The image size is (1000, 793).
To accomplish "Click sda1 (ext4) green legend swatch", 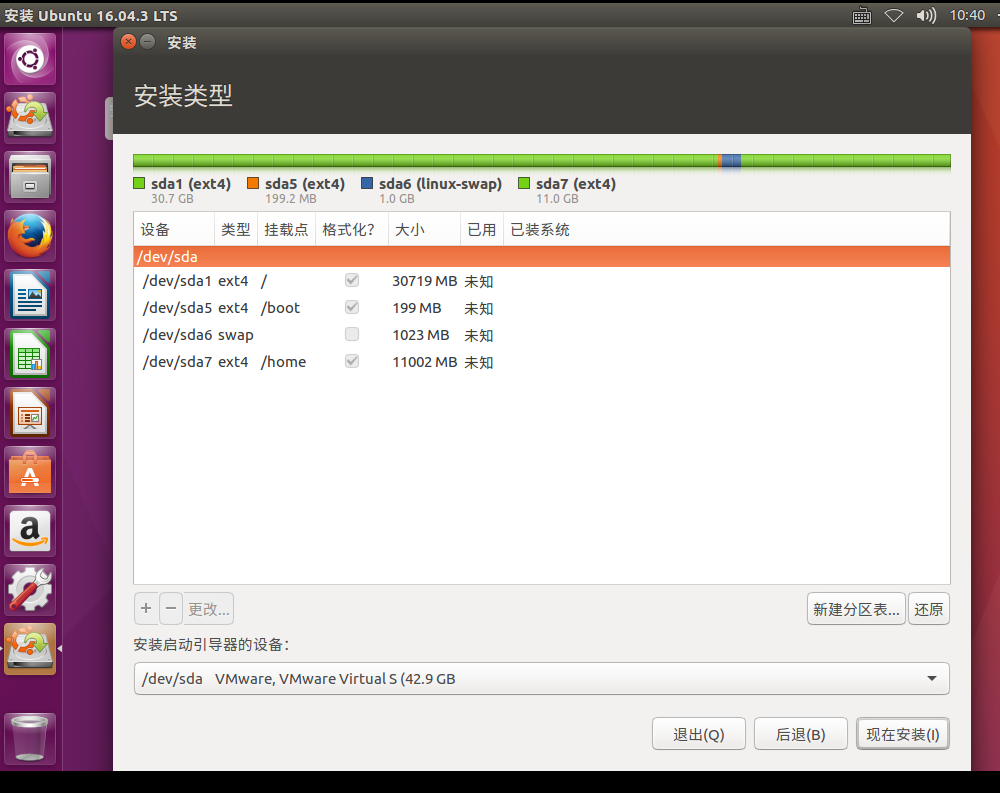I will (x=139, y=183).
